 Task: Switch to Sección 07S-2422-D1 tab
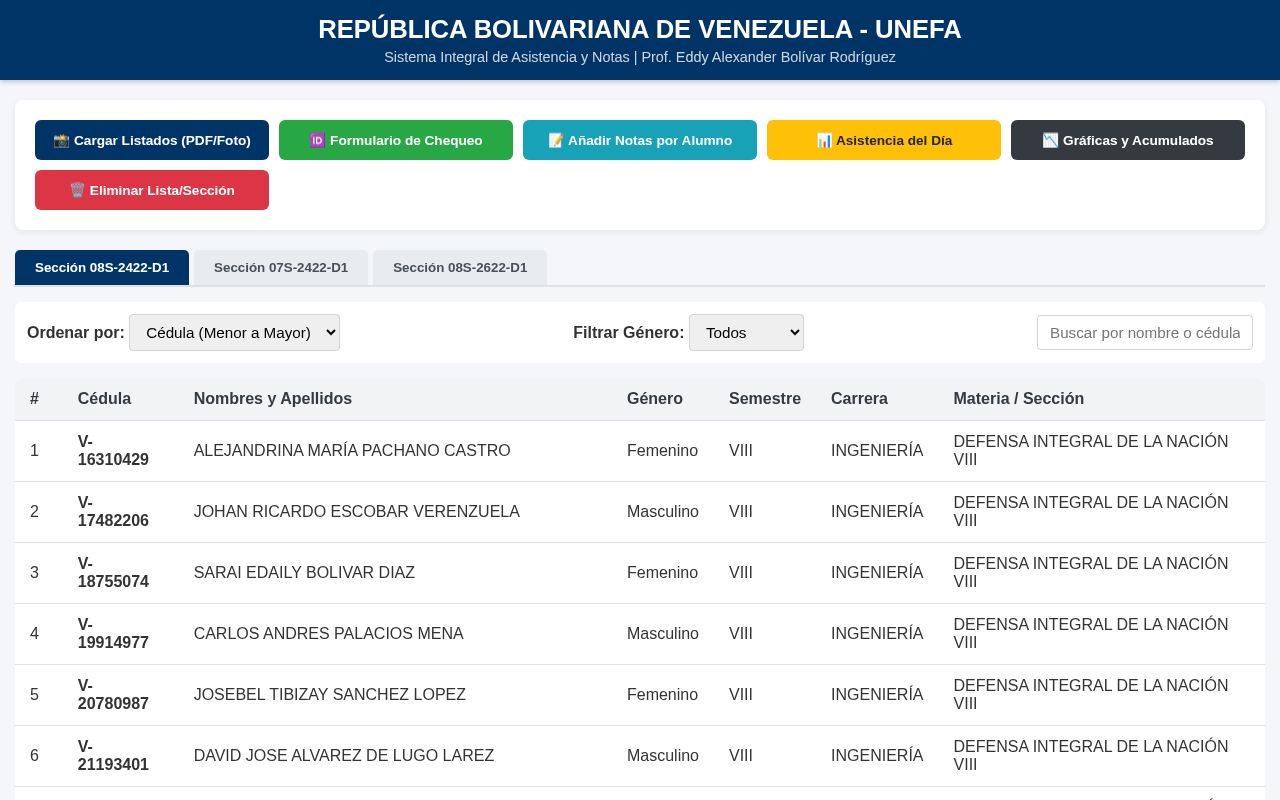click(281, 268)
